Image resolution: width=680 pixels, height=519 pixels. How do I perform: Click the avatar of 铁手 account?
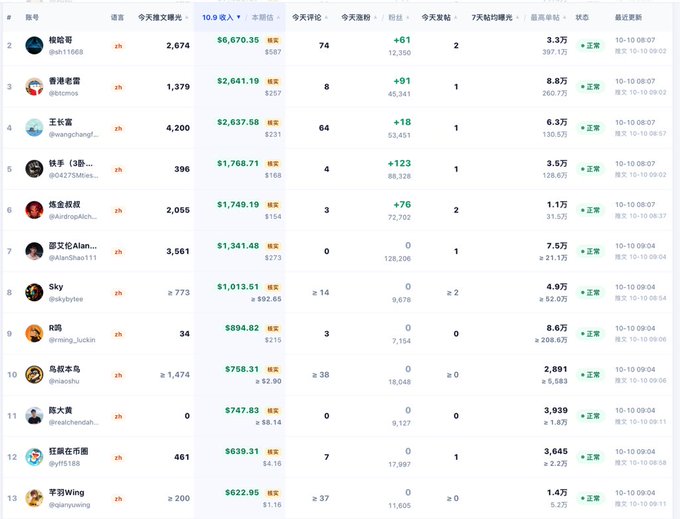click(x=34, y=169)
